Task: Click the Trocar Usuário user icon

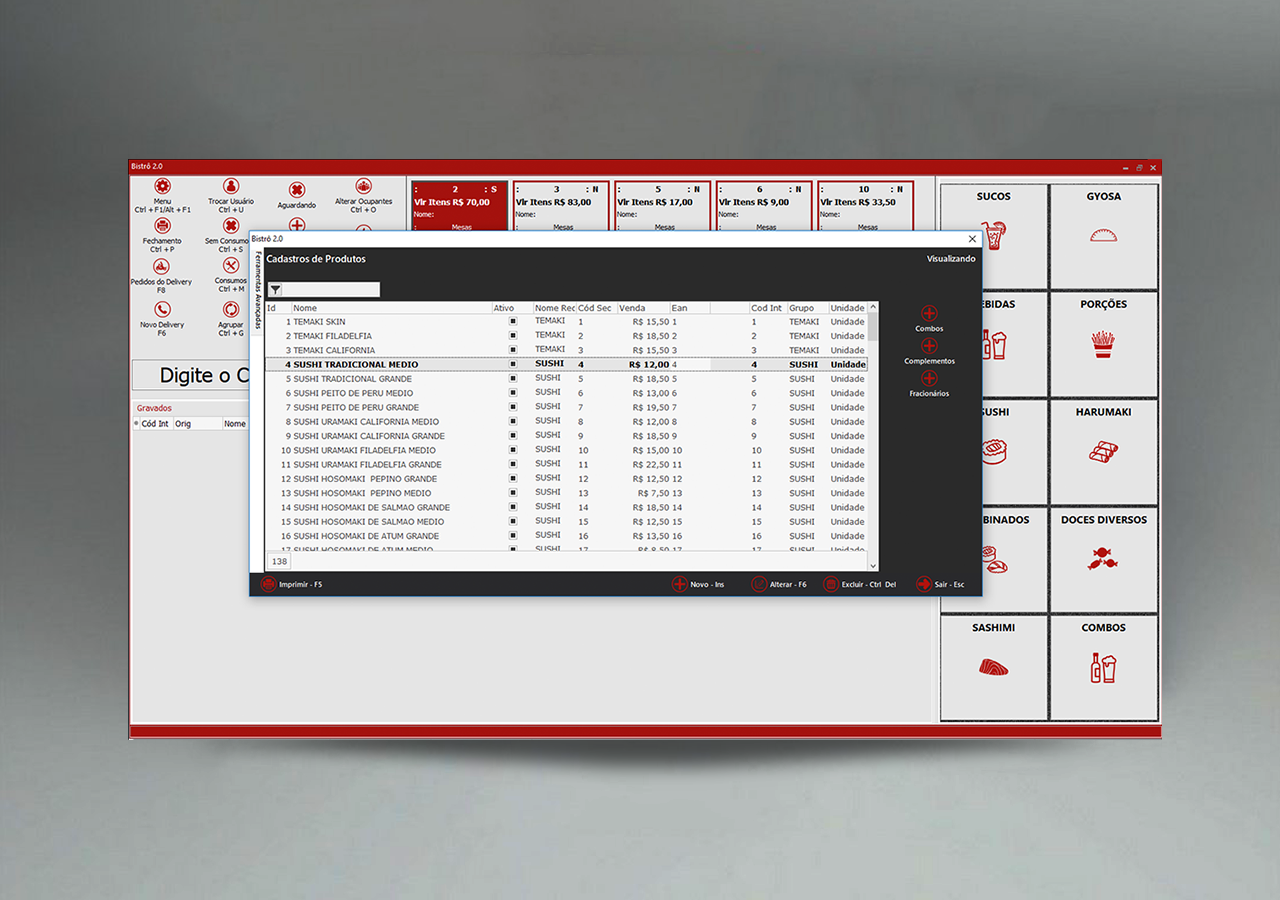Action: 231,186
